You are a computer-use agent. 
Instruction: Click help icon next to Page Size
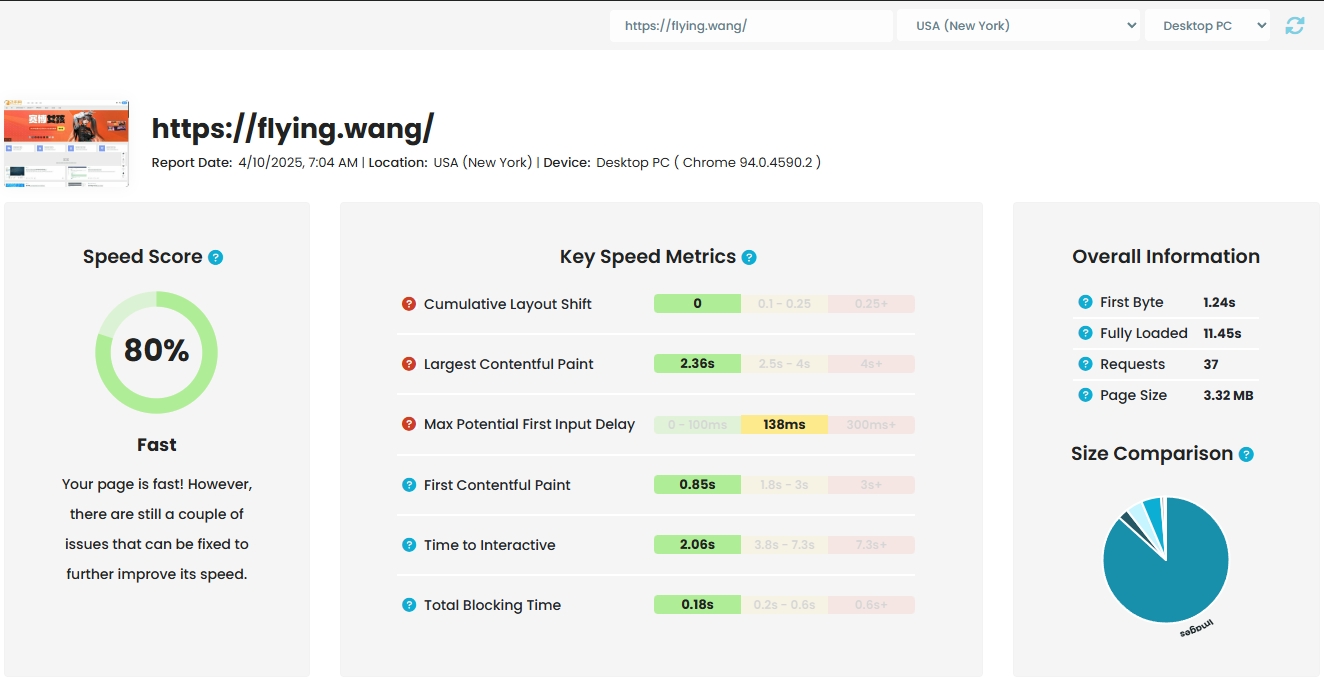tap(1085, 395)
